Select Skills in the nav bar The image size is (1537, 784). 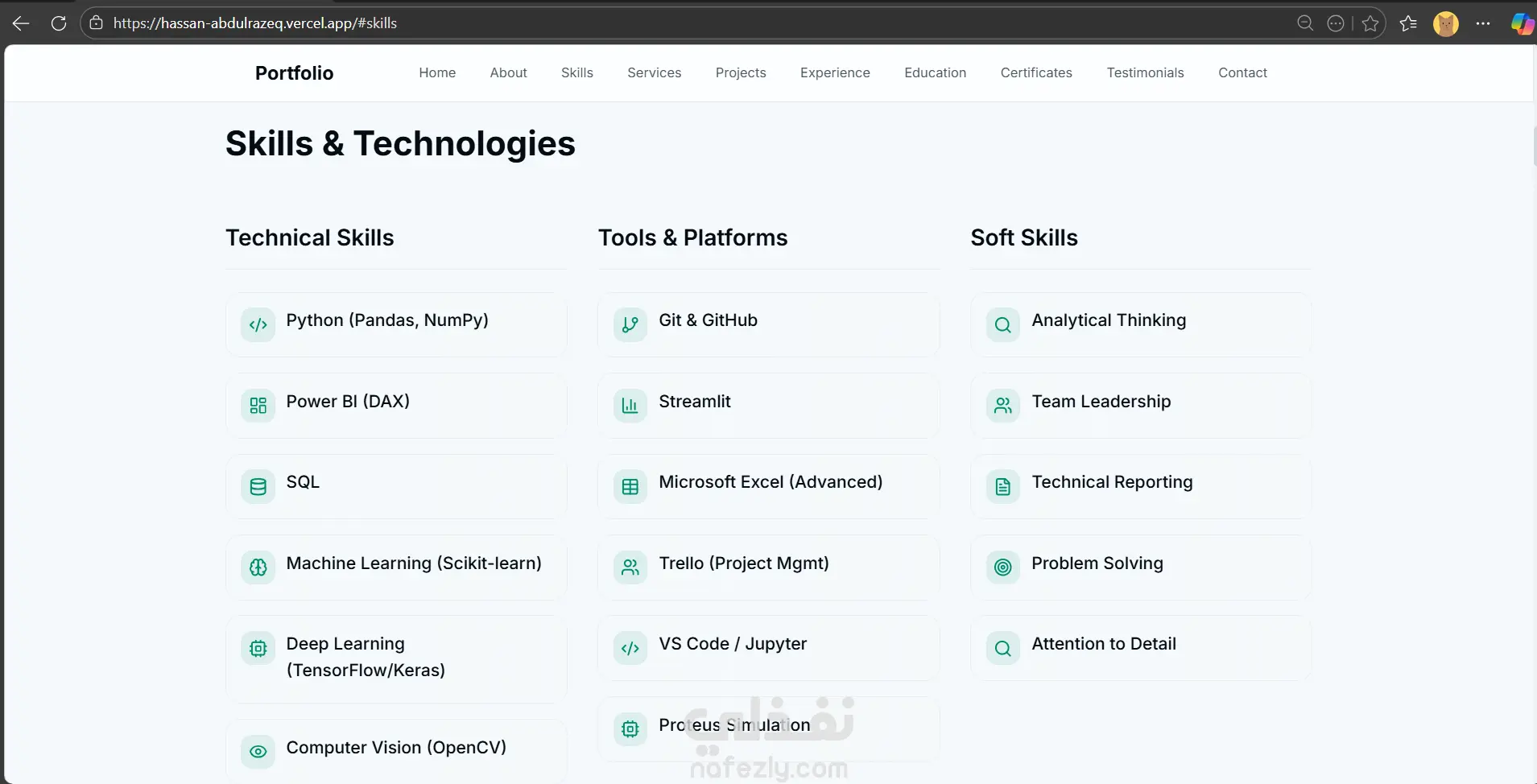577,72
